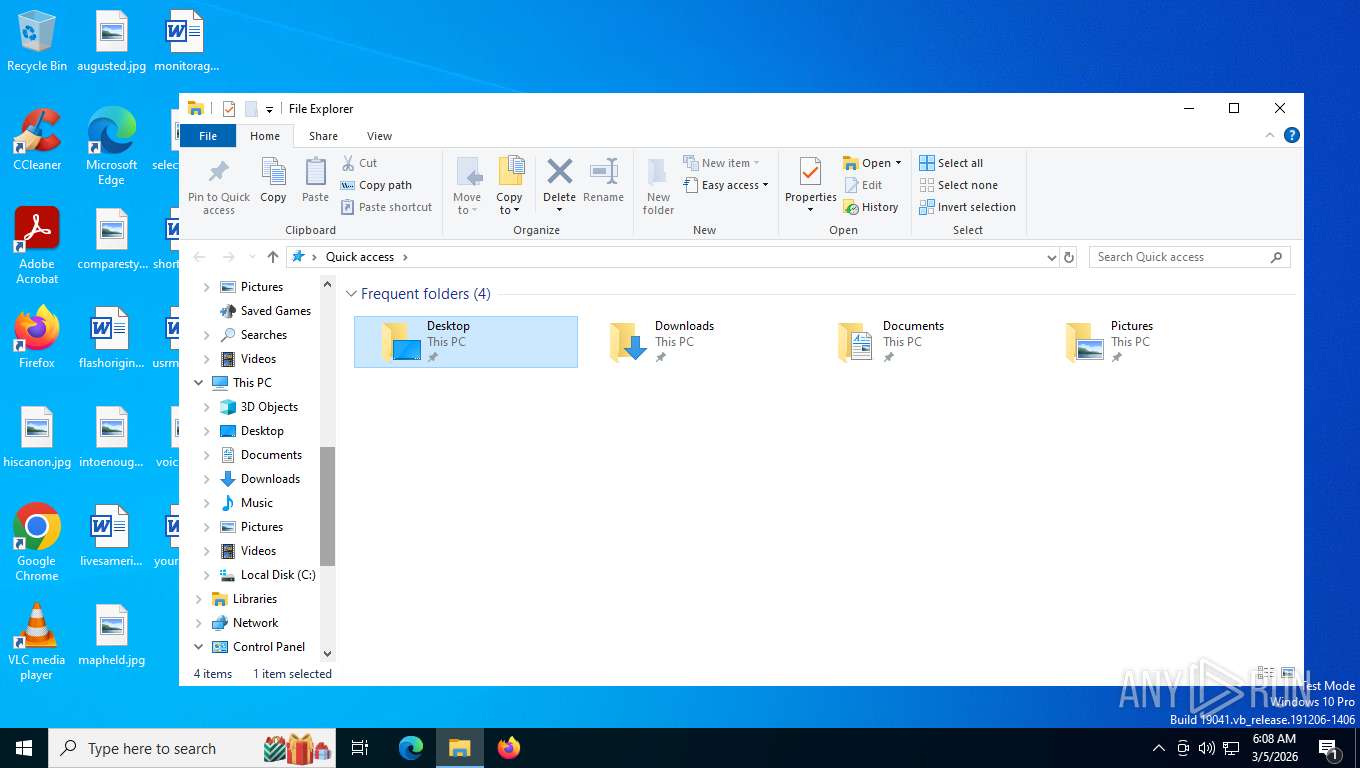1360x768 pixels.
Task: Expand Local Disk (C:) tree node
Action: [x=207, y=575]
